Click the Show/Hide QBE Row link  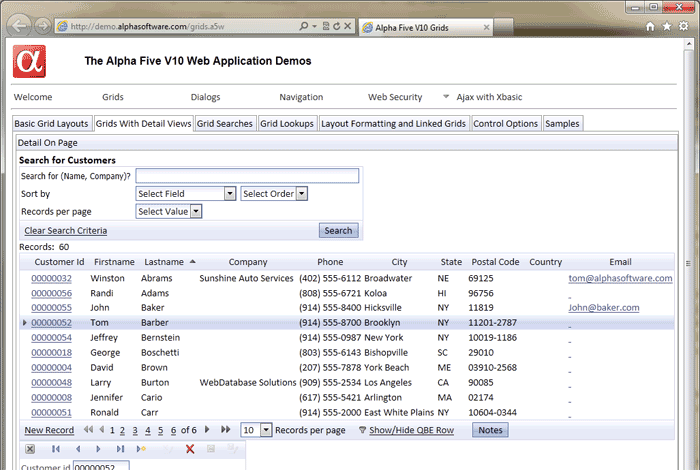point(412,430)
